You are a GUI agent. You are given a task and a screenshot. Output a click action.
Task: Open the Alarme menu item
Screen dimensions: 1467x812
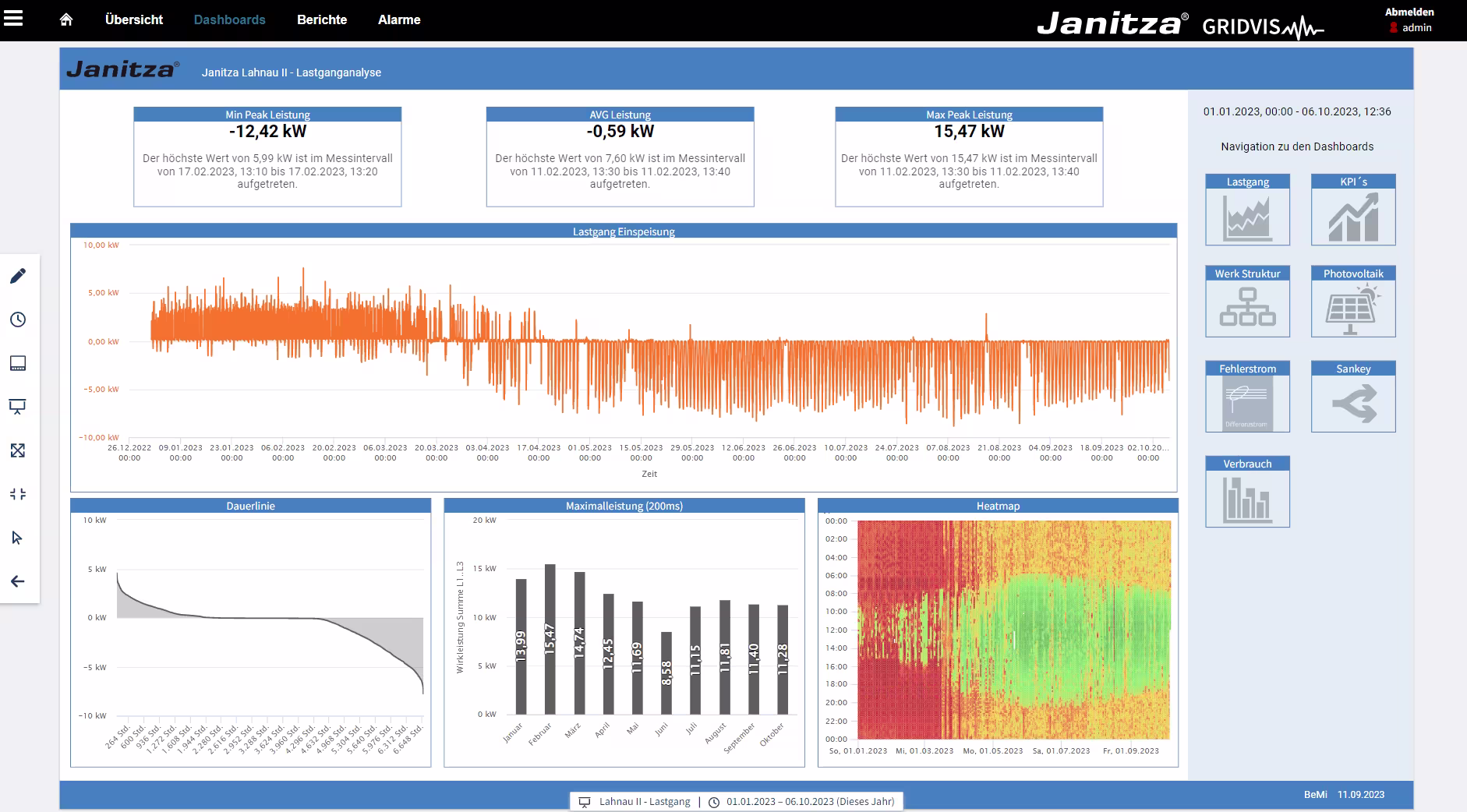coord(399,19)
